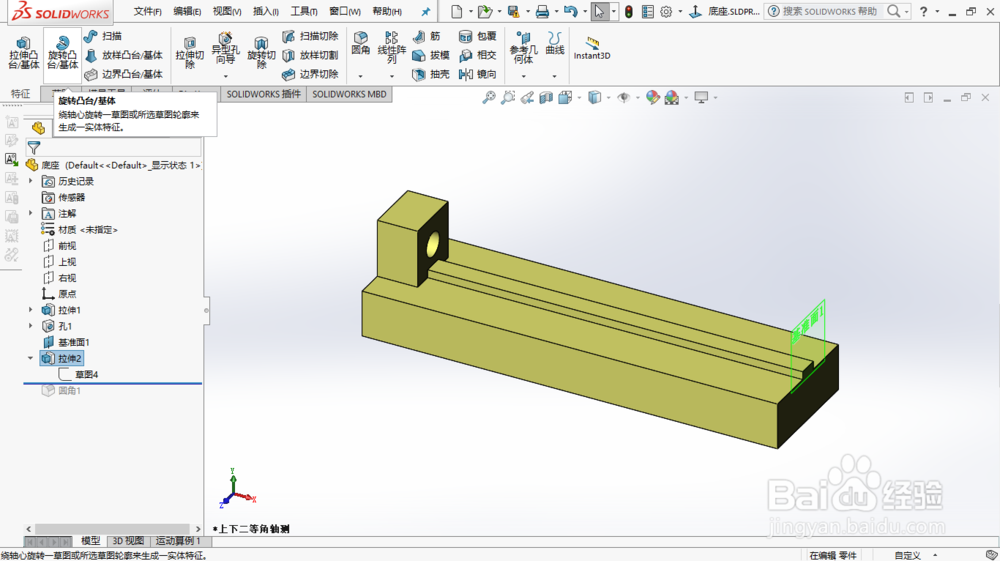Image resolution: width=1000 pixels, height=561 pixels.
Task: Select the Revolved Cut tool (旋转切除)
Action: [261, 53]
